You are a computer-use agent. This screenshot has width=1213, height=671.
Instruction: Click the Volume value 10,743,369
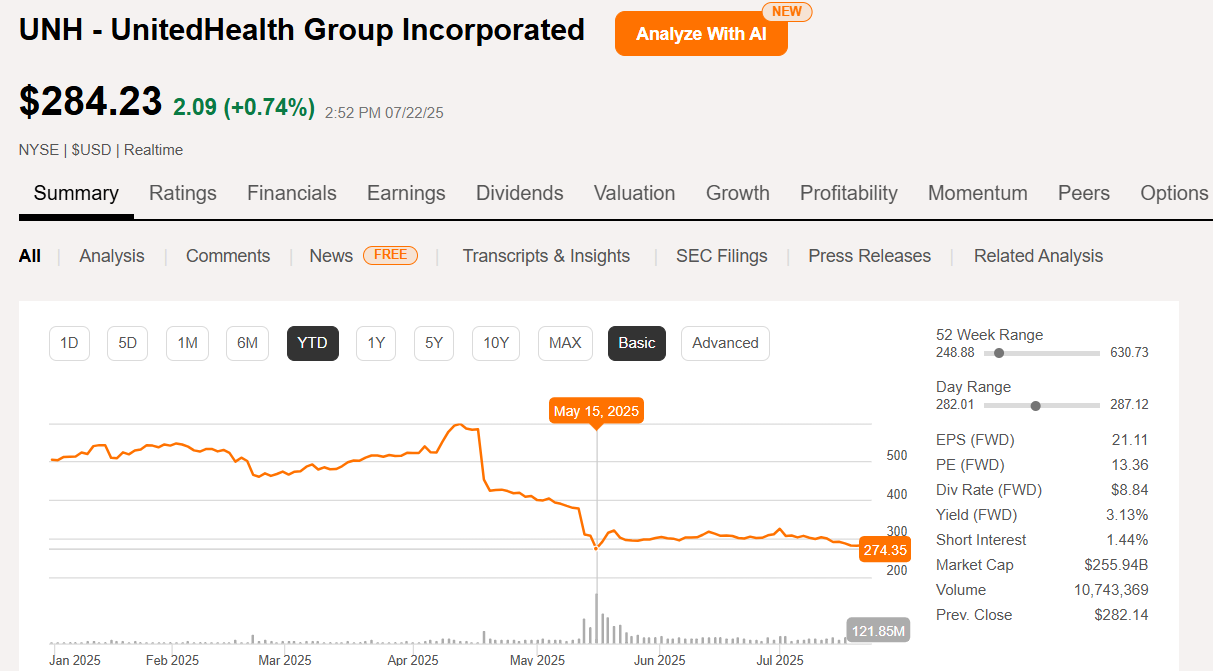pos(1111,590)
